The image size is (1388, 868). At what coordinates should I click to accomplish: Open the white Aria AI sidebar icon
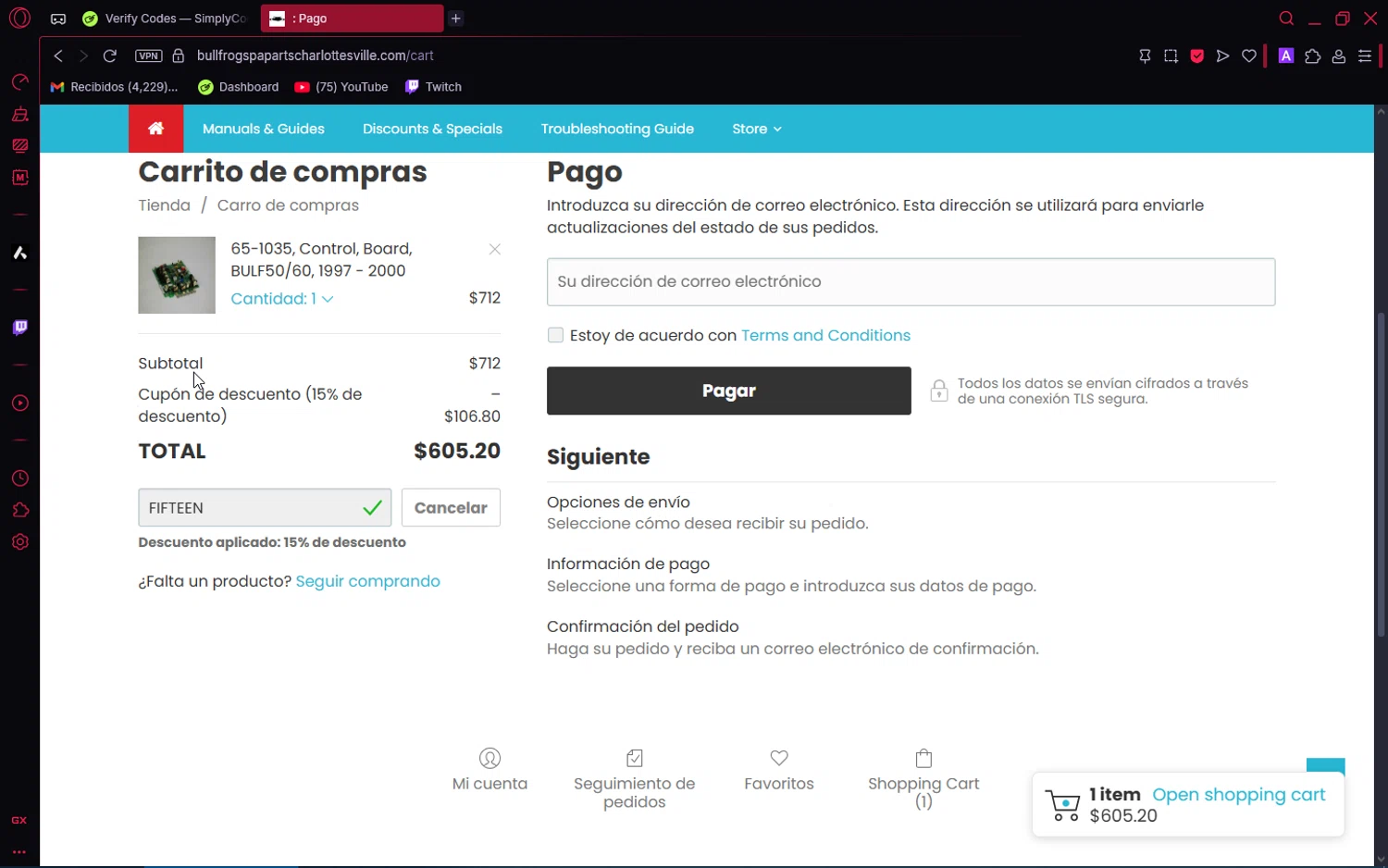tap(19, 253)
